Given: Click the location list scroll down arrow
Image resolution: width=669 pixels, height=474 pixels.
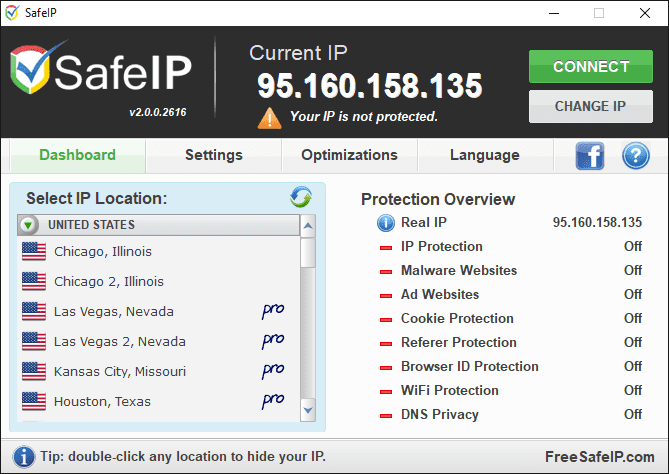Looking at the screenshot, I should click(308, 410).
